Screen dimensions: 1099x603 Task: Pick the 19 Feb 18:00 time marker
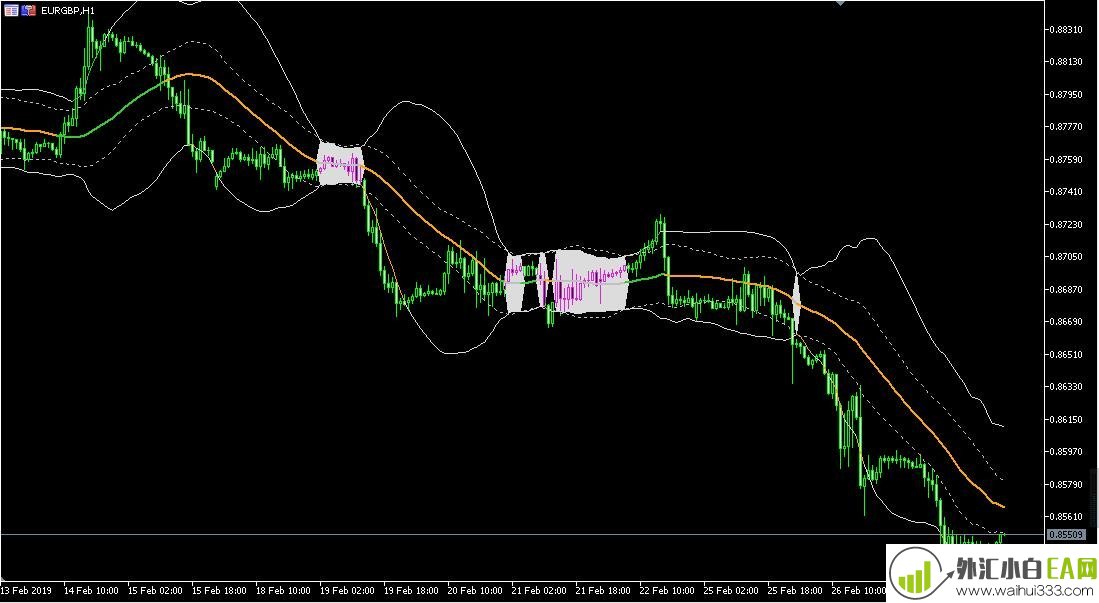point(411,590)
